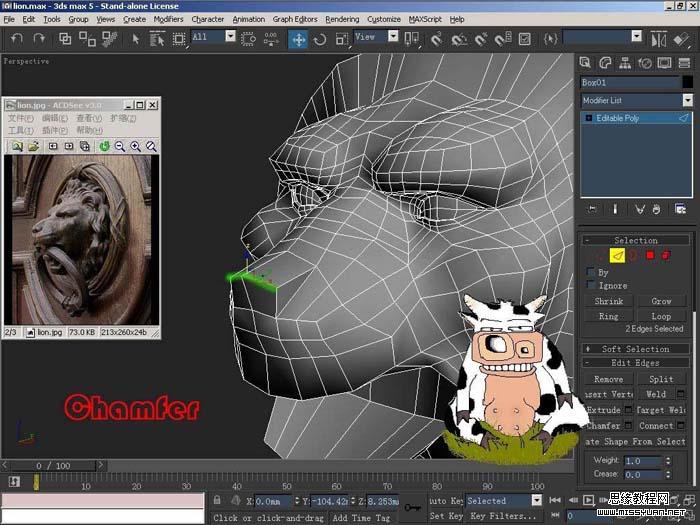Click the Use Pivot Point Center icon
700x525 pixels.
(411, 39)
